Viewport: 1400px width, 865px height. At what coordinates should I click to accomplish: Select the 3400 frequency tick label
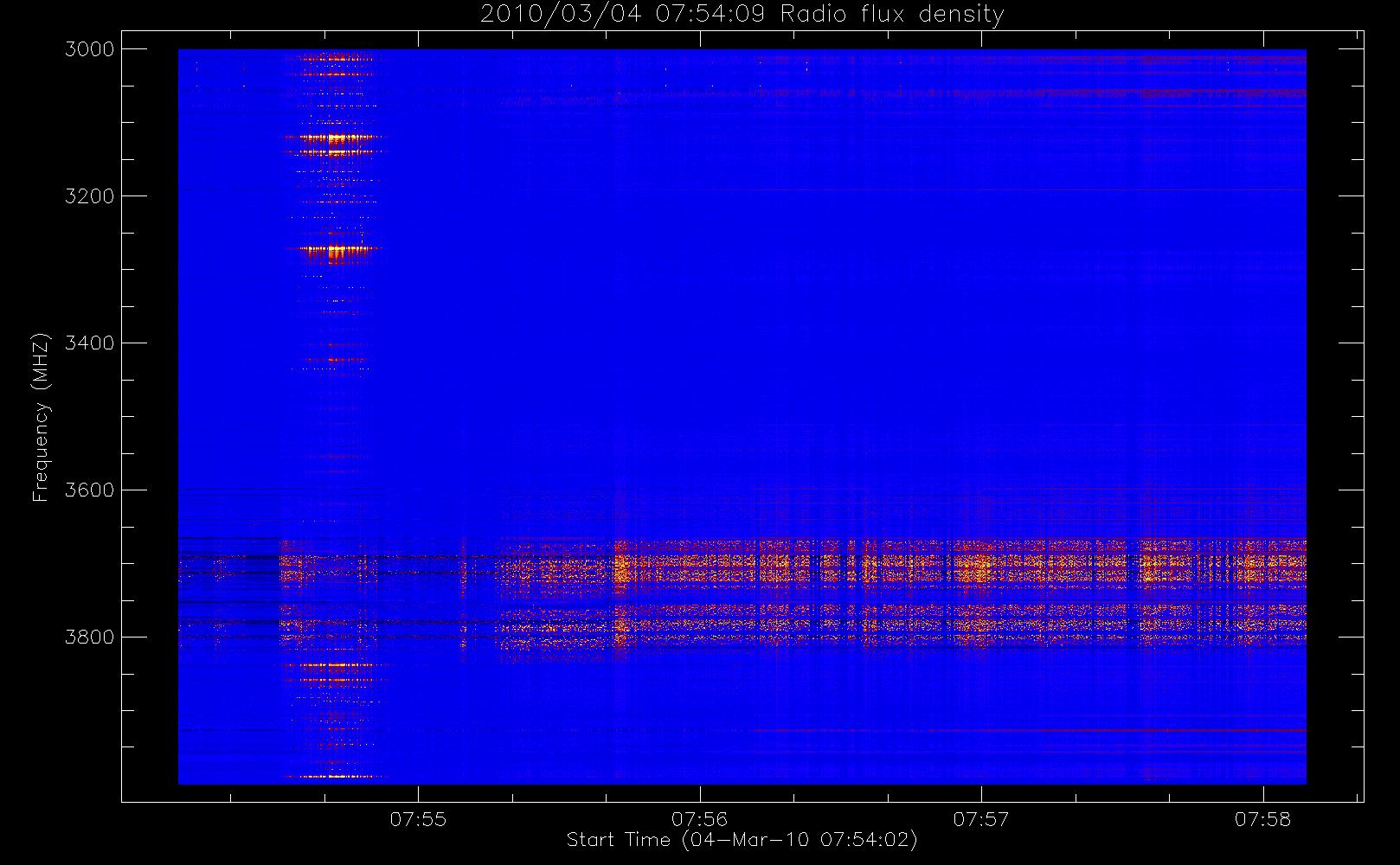tap(89, 343)
